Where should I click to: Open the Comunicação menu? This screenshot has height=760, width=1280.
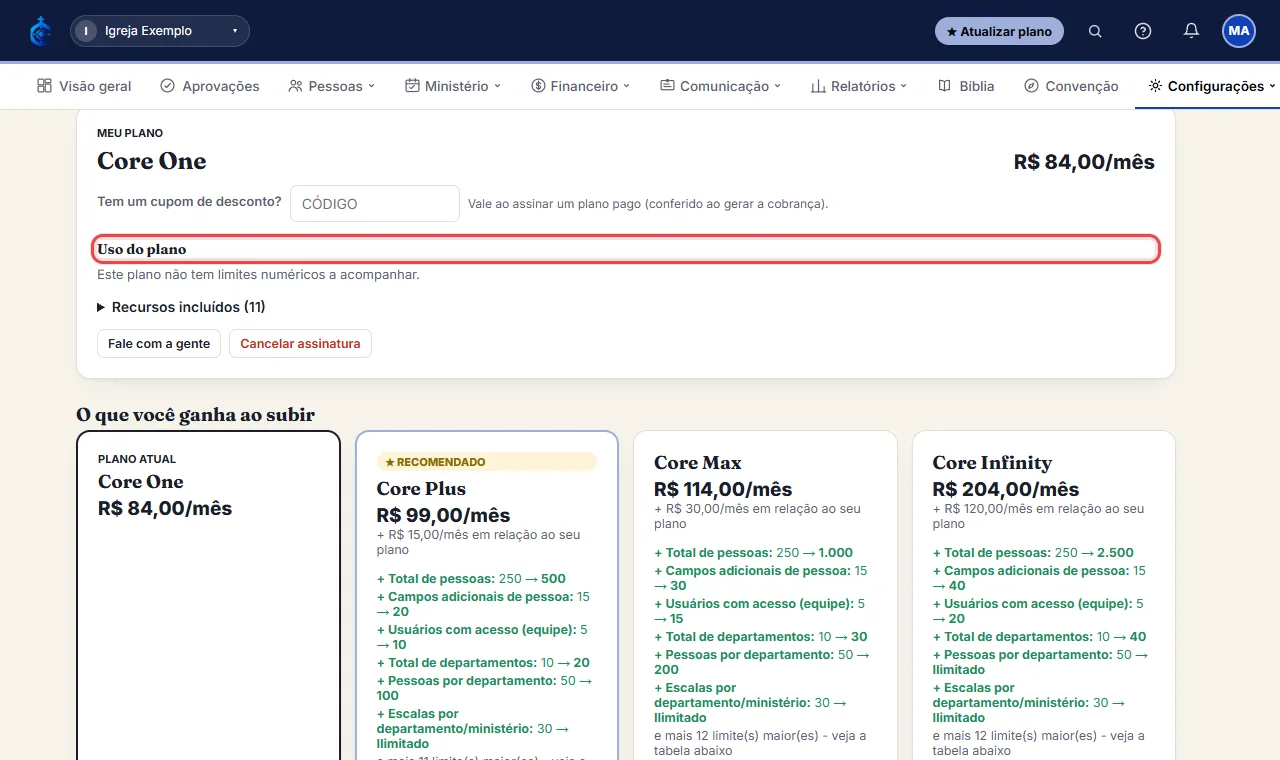[x=721, y=86]
